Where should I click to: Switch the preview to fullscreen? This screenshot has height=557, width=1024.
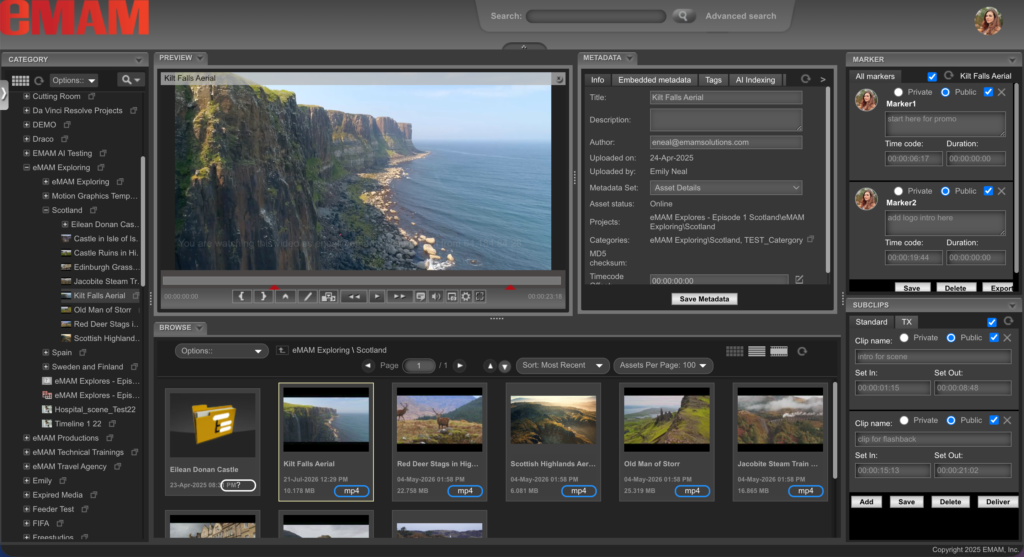(480, 296)
